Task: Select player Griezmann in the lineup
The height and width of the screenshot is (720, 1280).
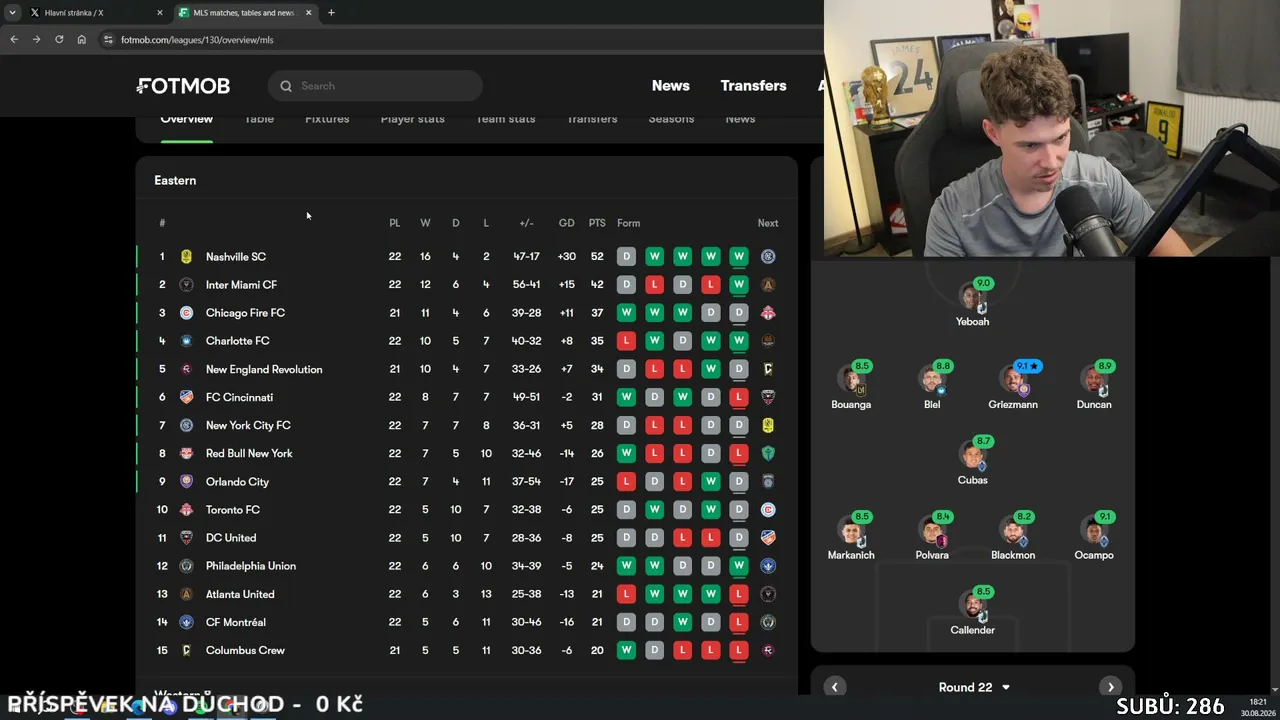Action: pos(1013,386)
